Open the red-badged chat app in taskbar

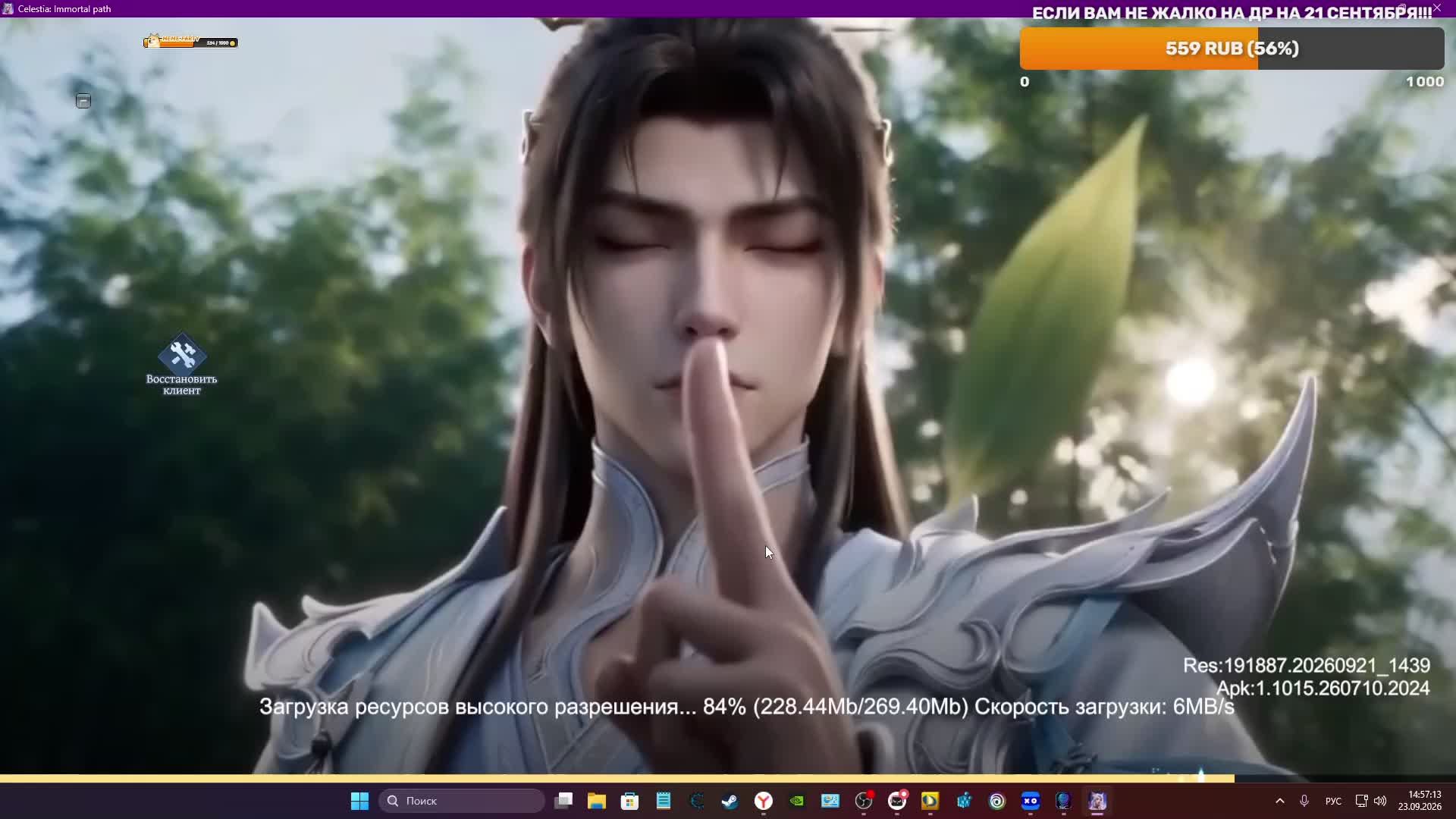pyautogui.click(x=897, y=801)
